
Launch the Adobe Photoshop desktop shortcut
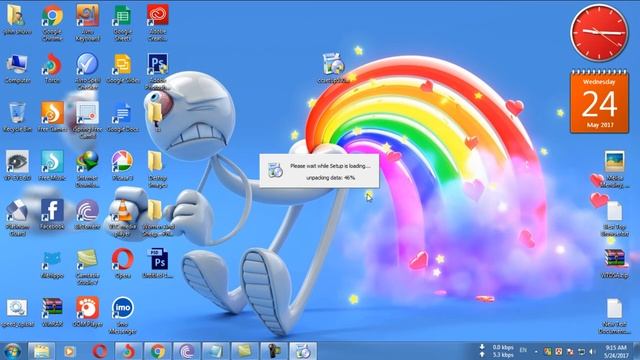[x=158, y=71]
